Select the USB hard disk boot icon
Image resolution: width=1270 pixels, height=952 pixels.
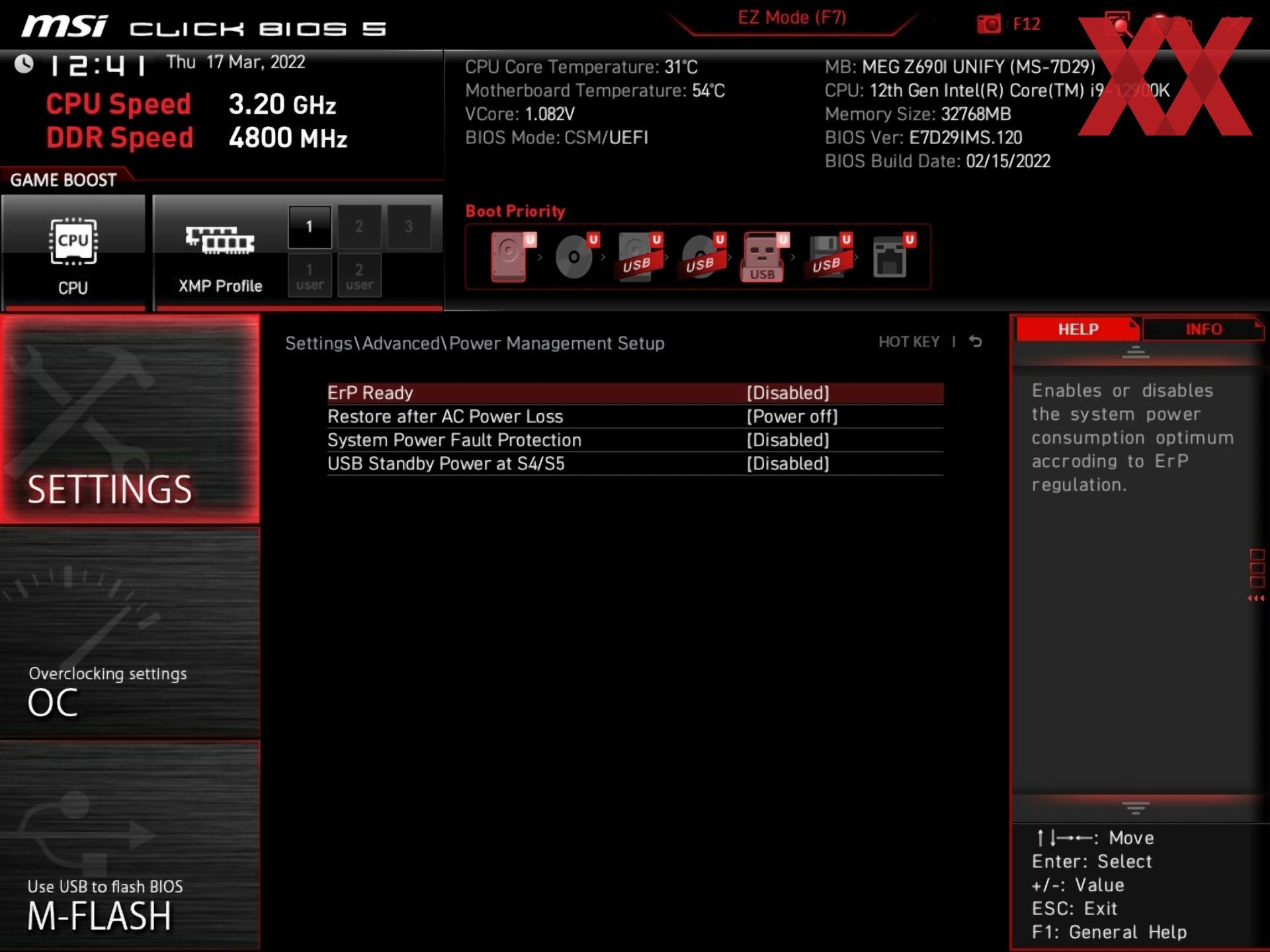click(x=639, y=257)
